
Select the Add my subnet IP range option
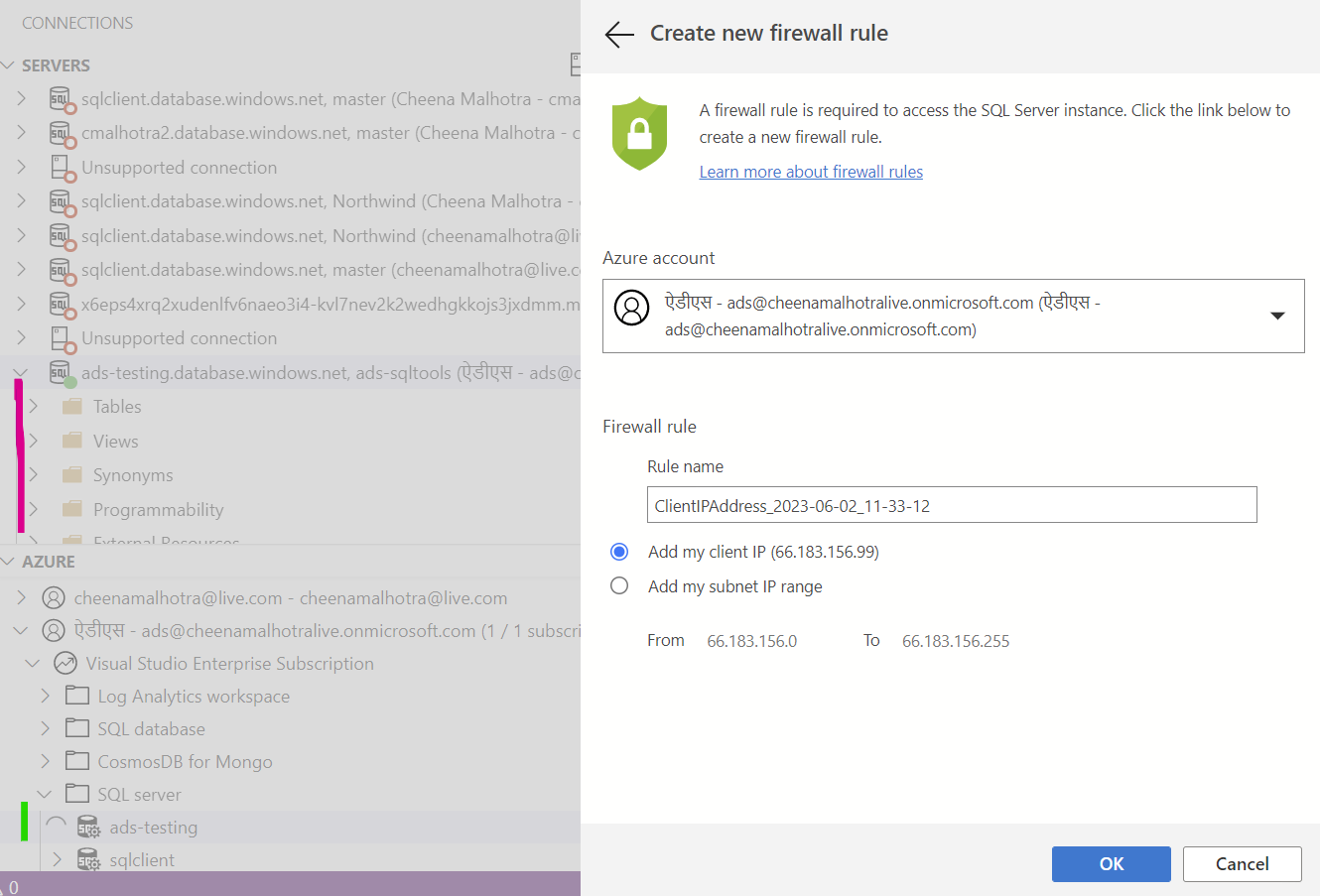pyautogui.click(x=619, y=585)
